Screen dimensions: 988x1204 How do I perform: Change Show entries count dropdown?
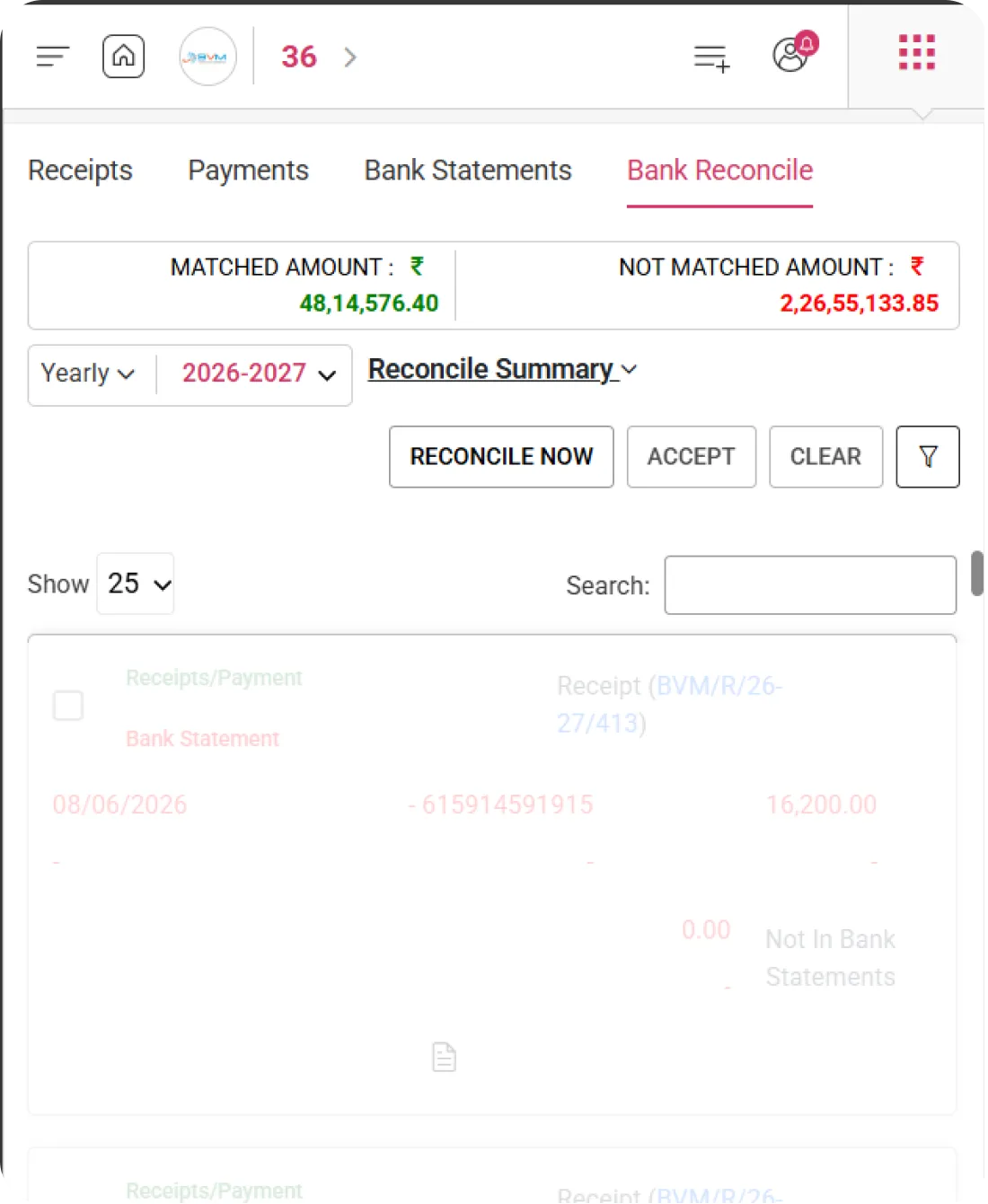136,584
